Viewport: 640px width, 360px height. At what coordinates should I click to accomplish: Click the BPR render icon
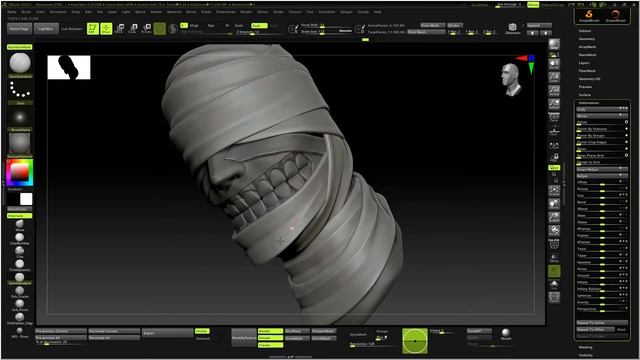point(554,44)
